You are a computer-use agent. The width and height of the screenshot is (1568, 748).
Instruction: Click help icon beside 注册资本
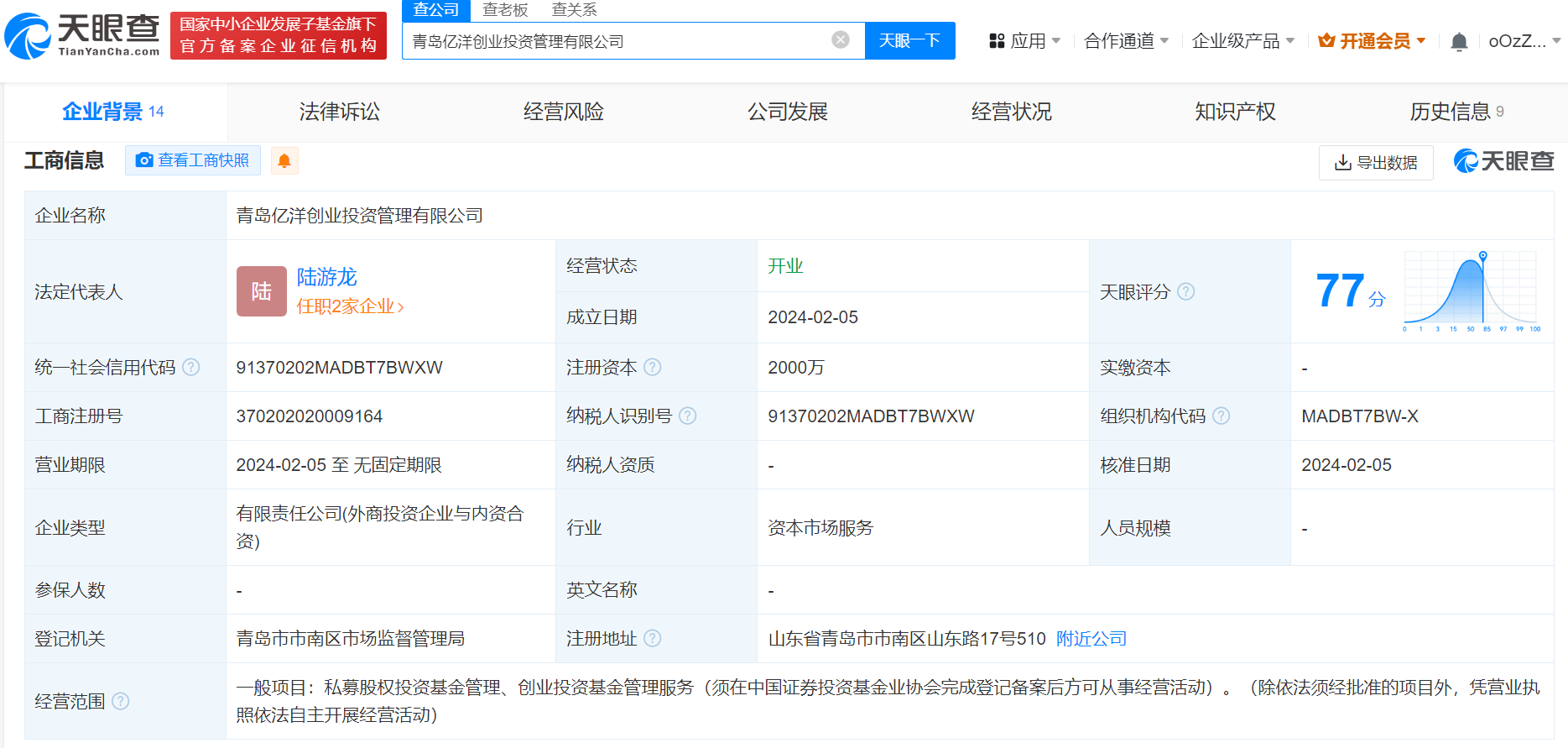click(653, 367)
